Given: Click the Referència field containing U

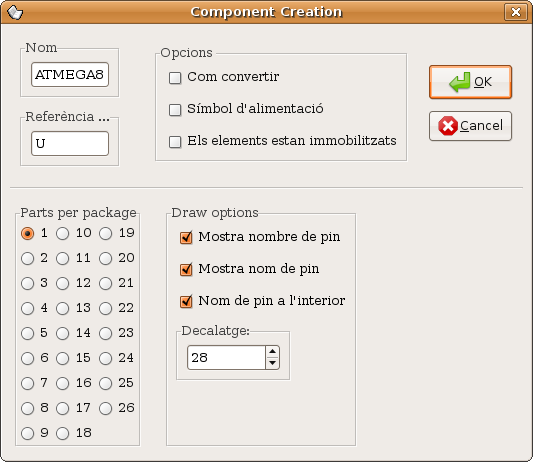Looking at the screenshot, I should point(70,144).
